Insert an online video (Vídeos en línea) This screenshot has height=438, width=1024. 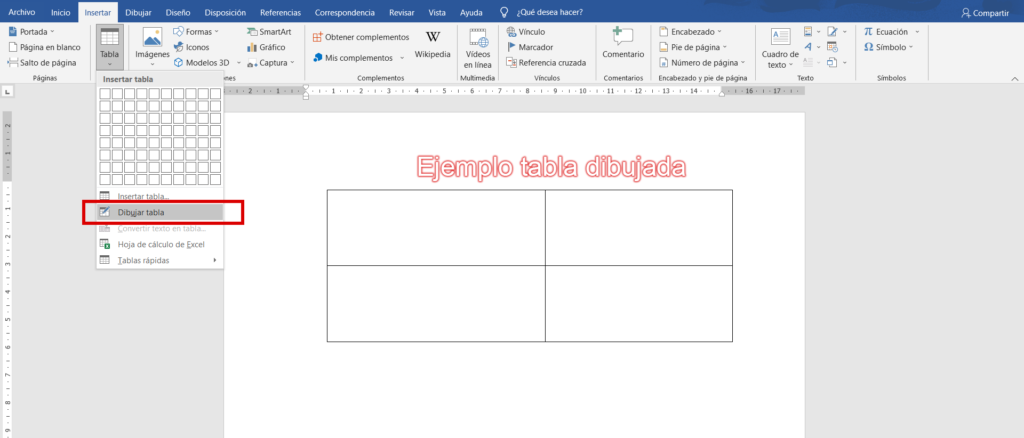click(478, 45)
